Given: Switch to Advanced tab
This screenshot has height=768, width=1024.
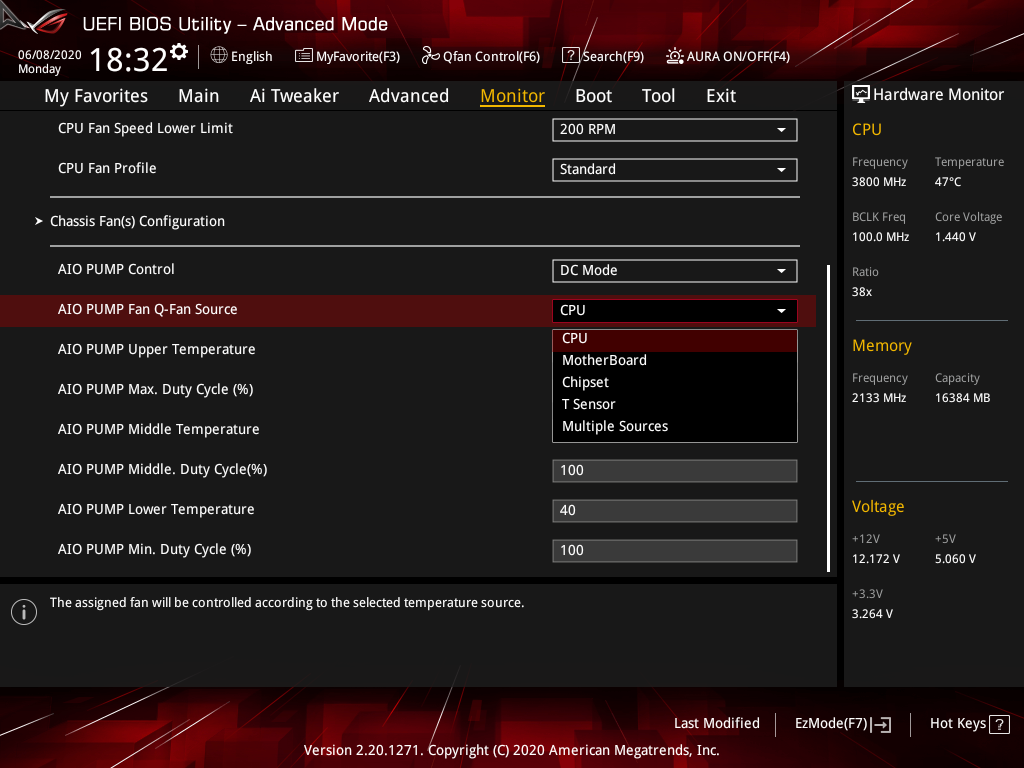Looking at the screenshot, I should pyautogui.click(x=409, y=96).
